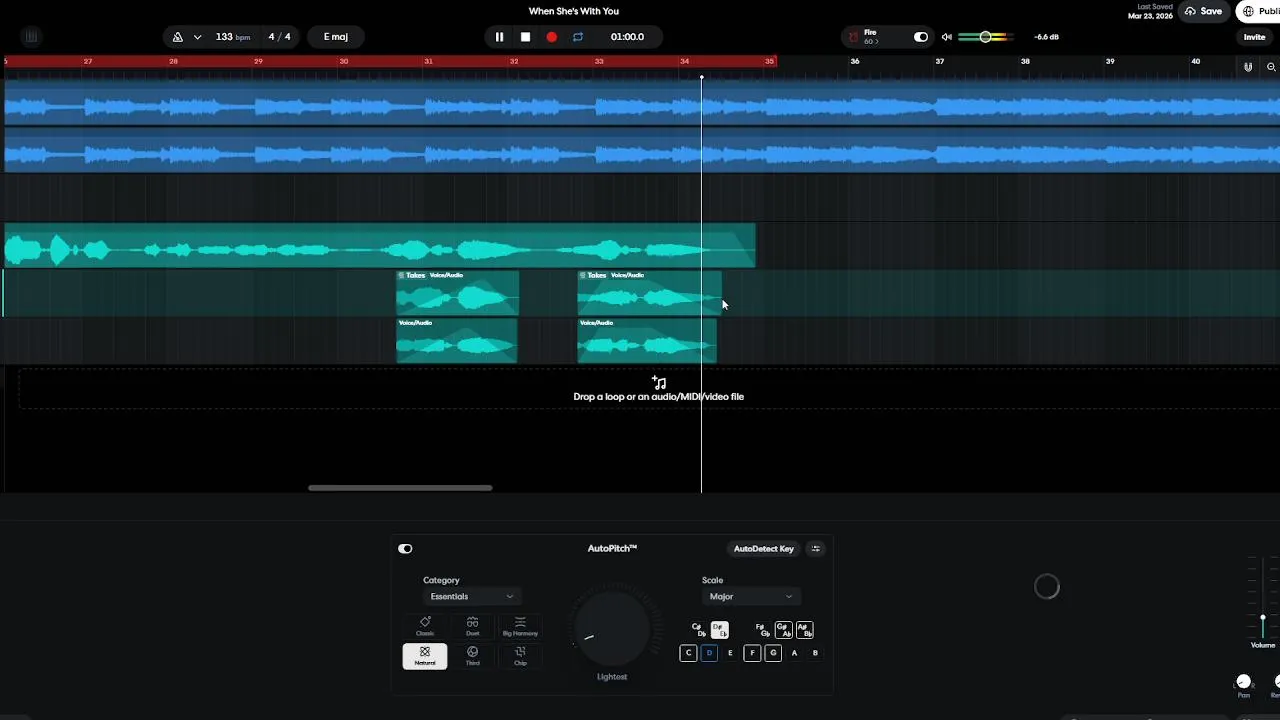Image resolution: width=1280 pixels, height=720 pixels.
Task: Adjust the master volume slider
Action: click(985, 37)
